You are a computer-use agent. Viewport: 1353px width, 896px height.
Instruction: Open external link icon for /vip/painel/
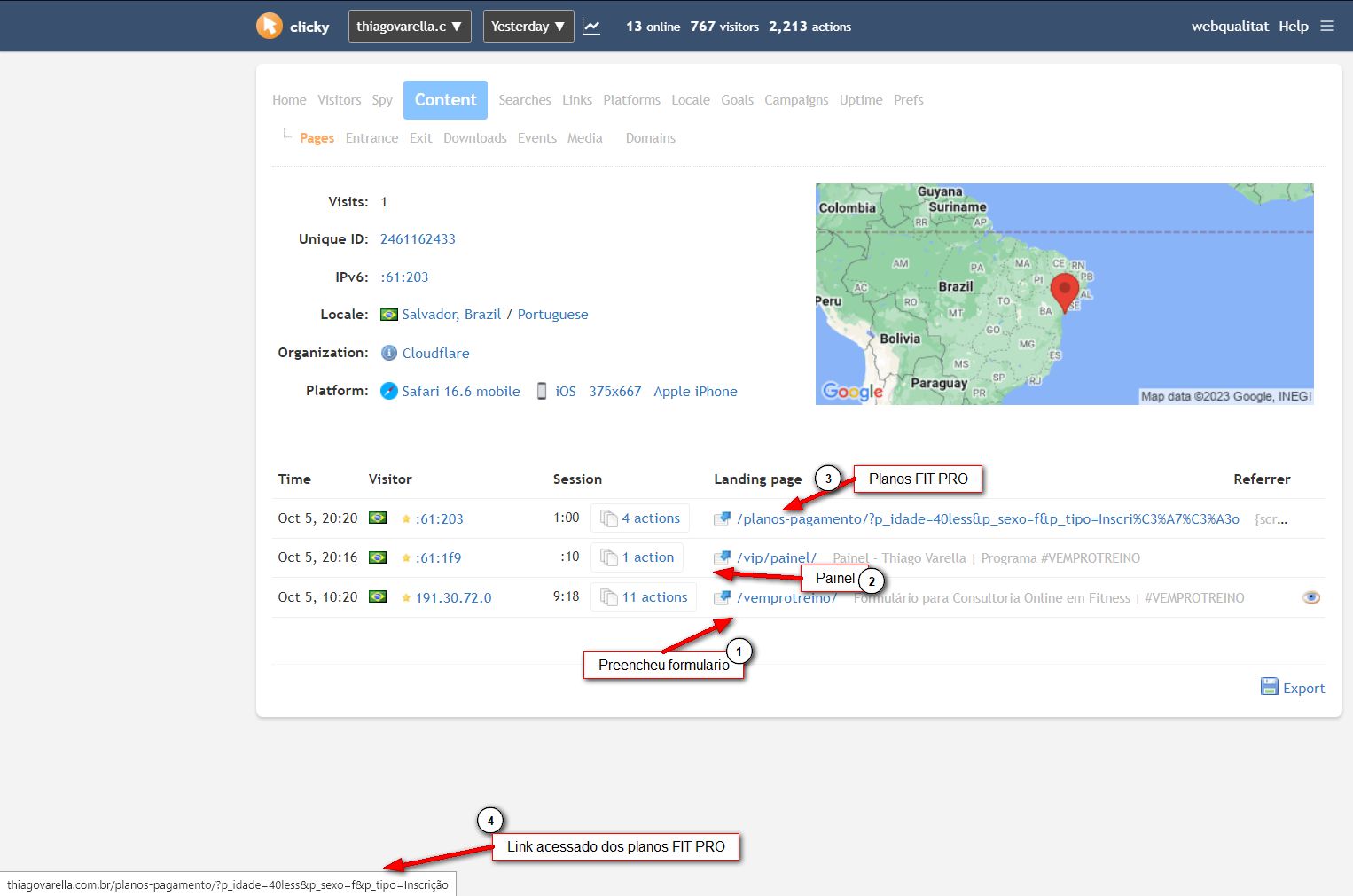point(722,558)
